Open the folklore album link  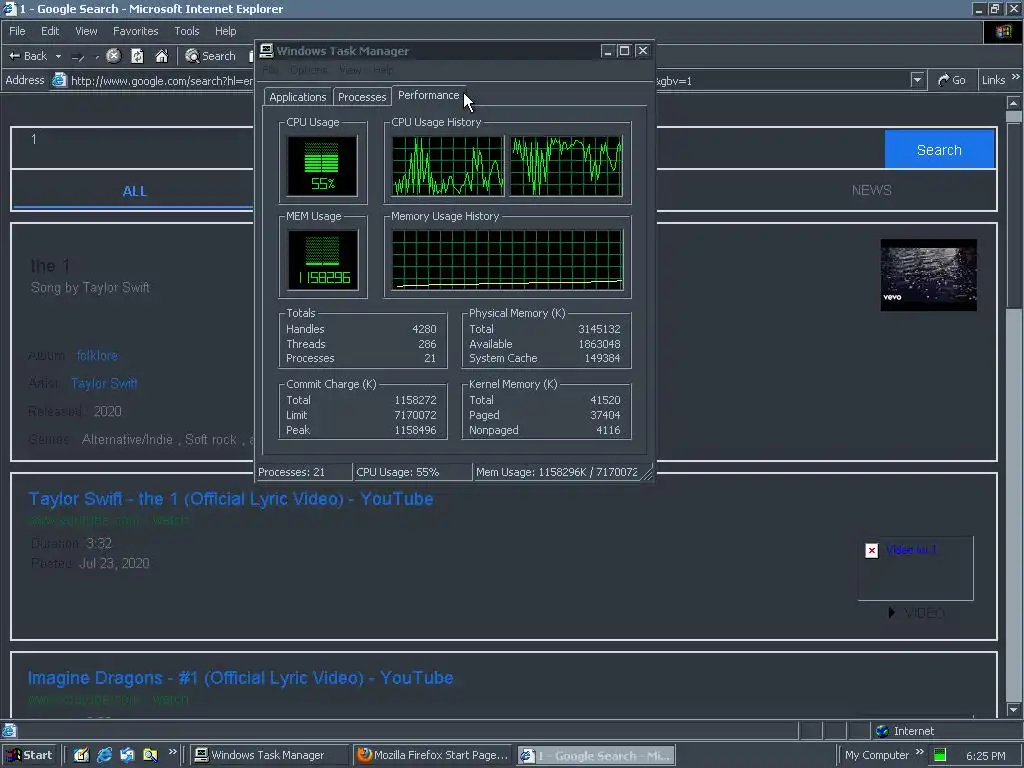point(97,355)
